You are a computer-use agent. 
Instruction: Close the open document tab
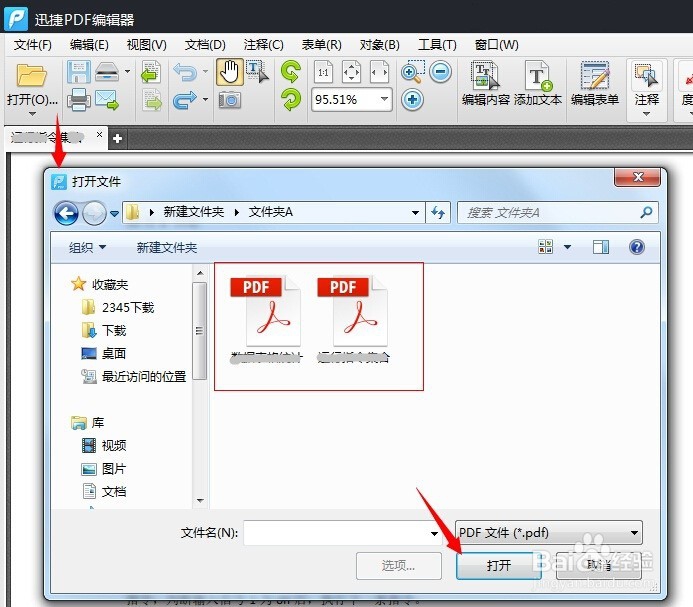(x=99, y=134)
